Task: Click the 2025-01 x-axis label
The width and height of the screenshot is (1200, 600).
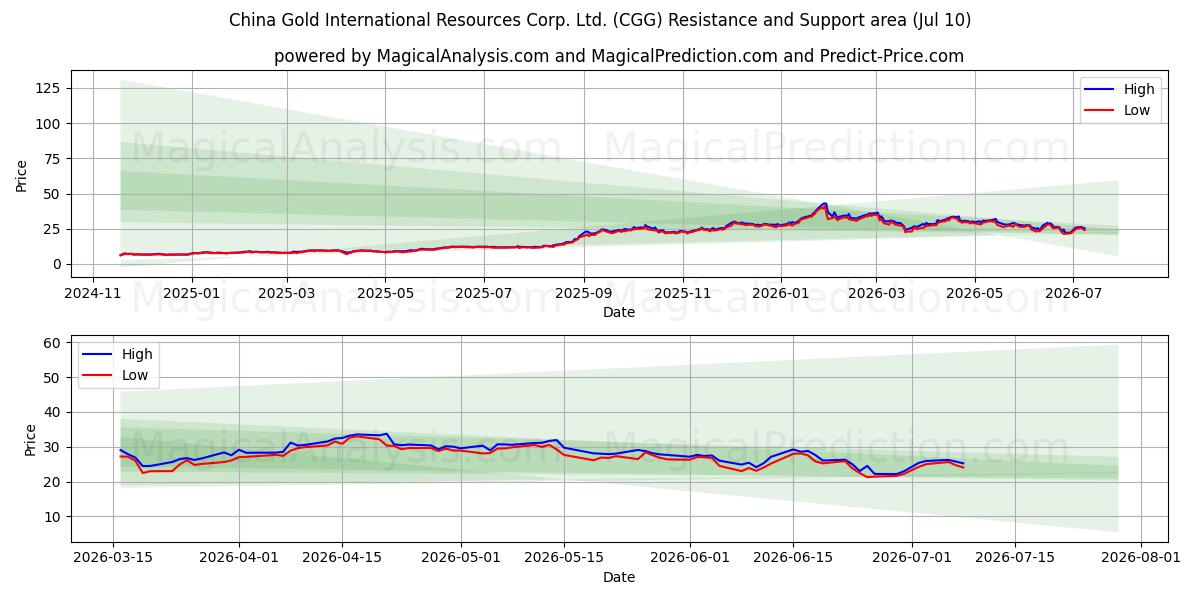Action: click(191, 293)
